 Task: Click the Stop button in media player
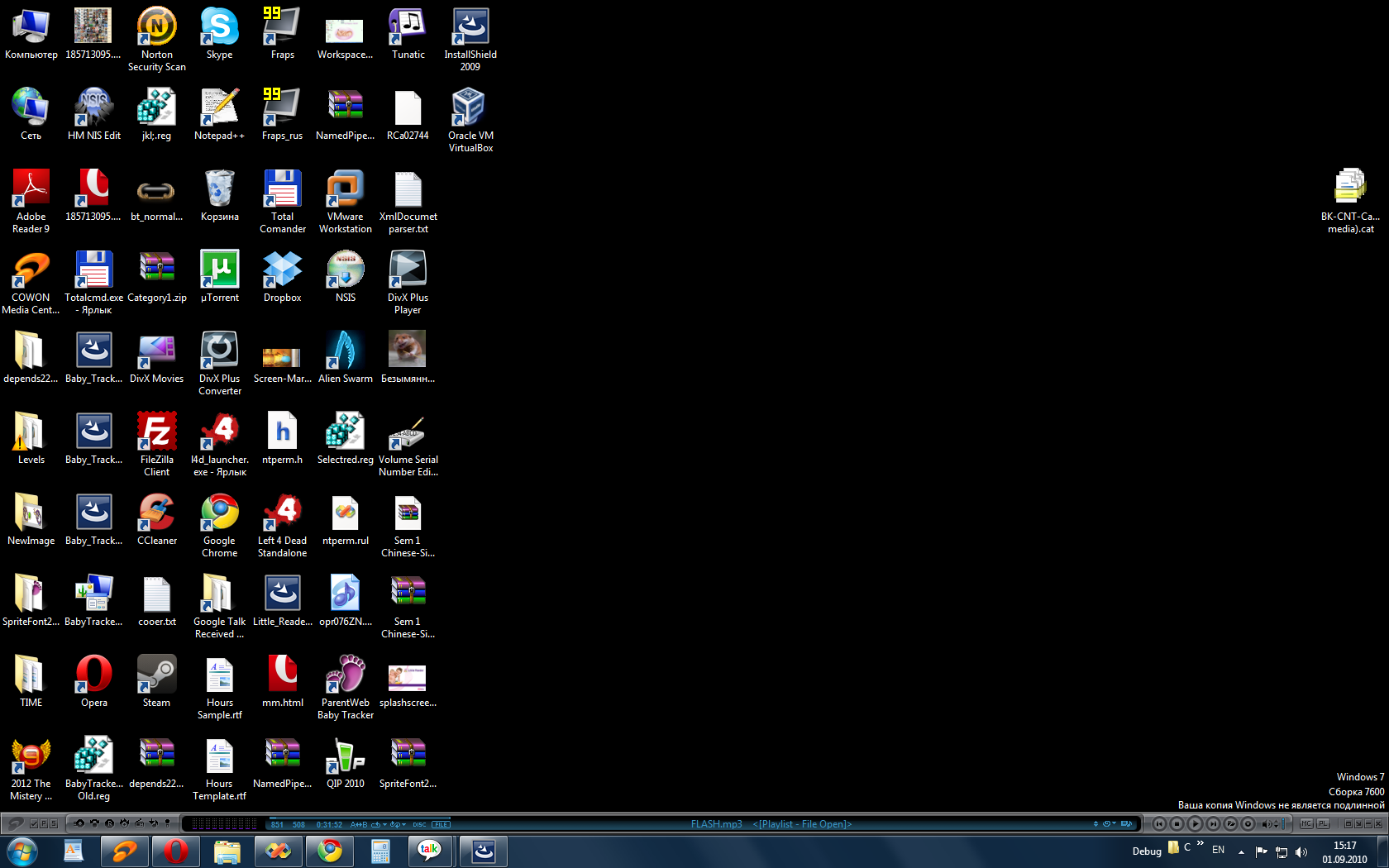pos(1177,823)
